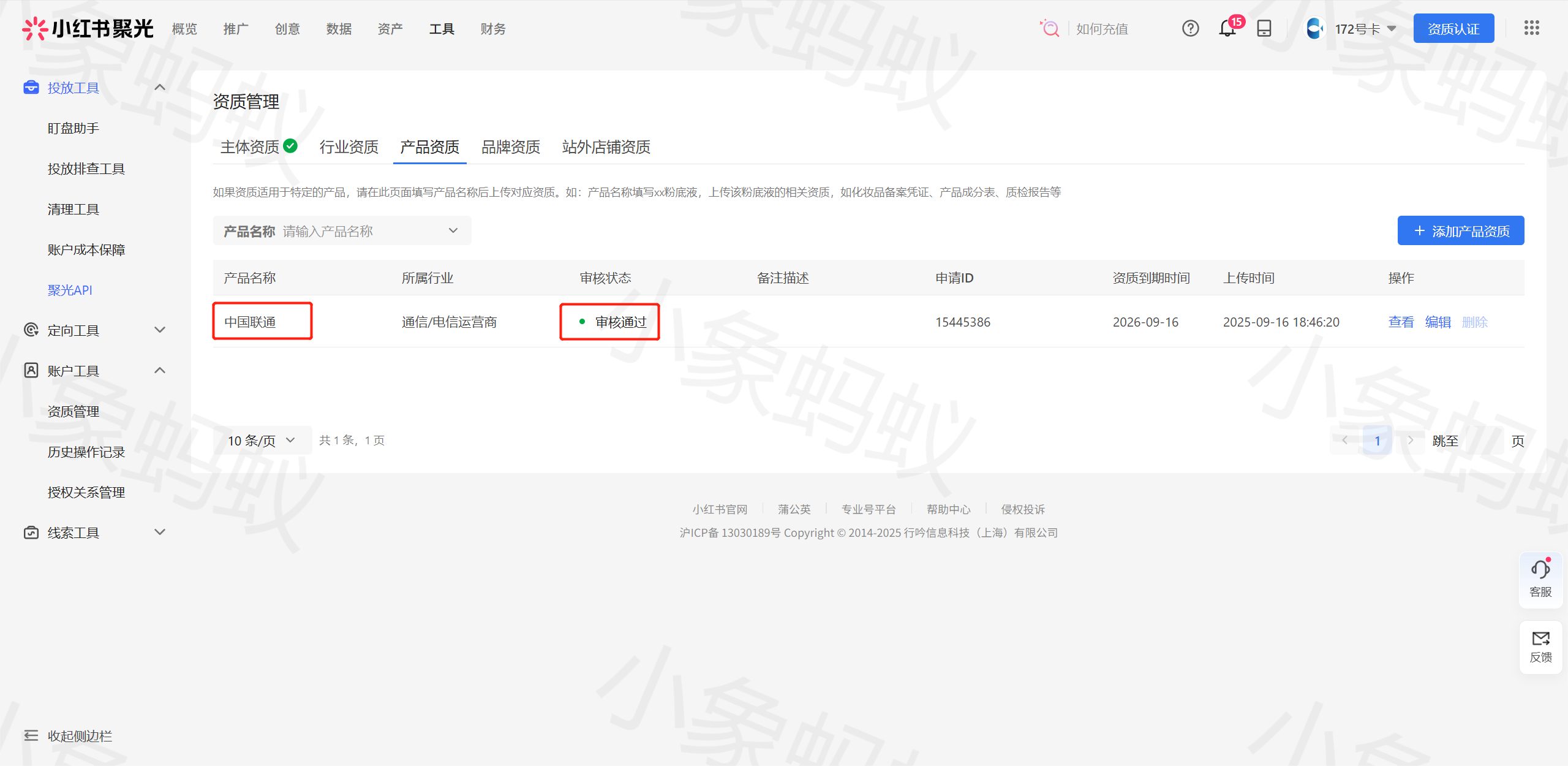
Task: Click the search assistant icon beside 如何充值
Action: [1050, 29]
